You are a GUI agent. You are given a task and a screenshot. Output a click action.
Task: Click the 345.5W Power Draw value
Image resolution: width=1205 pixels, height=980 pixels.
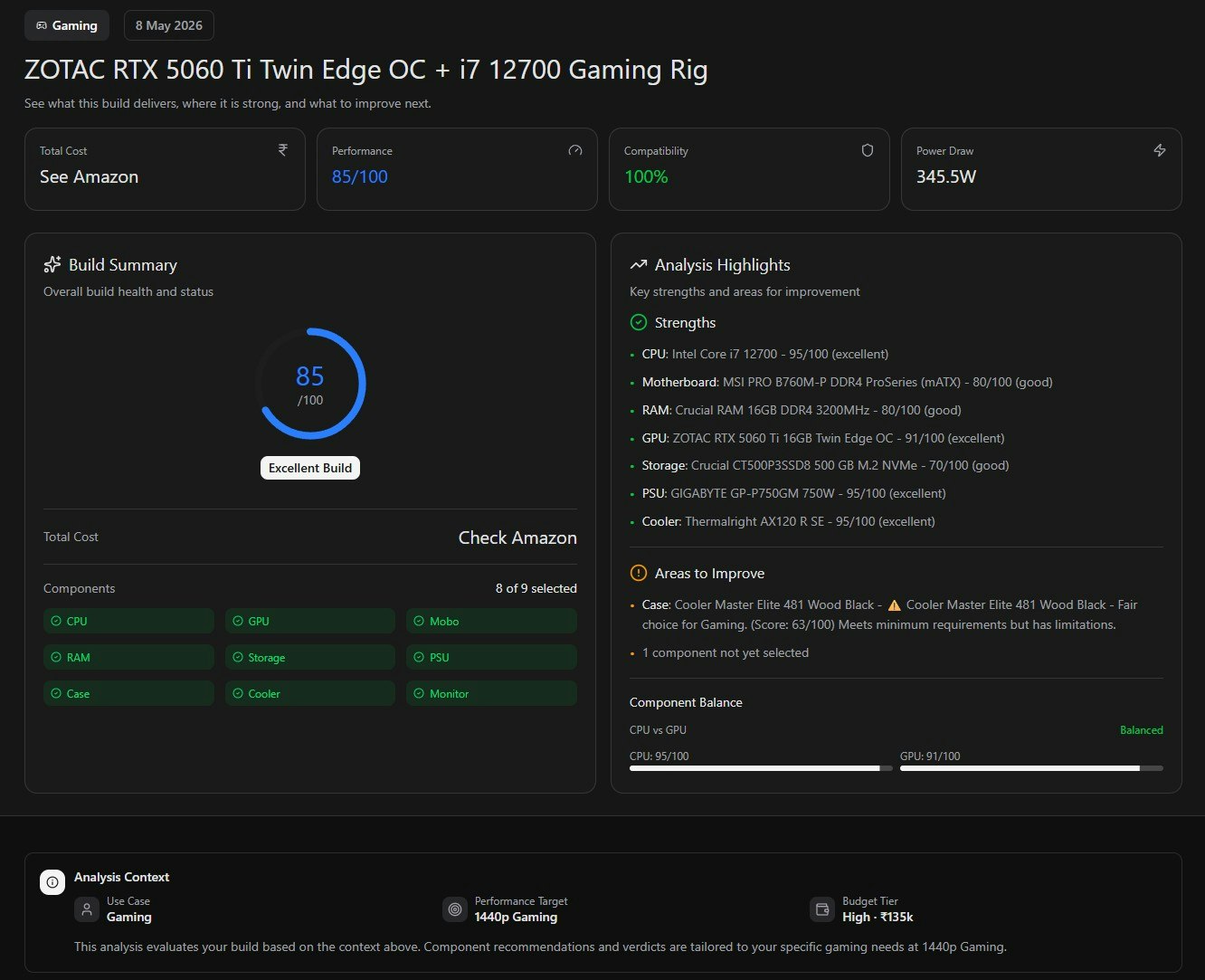[x=946, y=177]
